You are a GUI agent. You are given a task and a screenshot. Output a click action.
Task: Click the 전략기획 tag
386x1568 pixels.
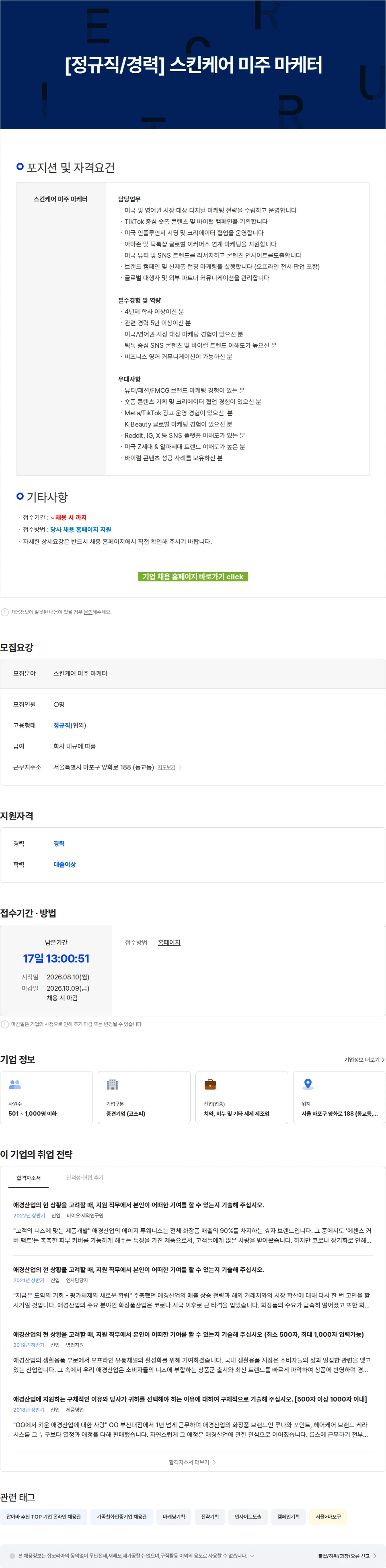(210, 1516)
